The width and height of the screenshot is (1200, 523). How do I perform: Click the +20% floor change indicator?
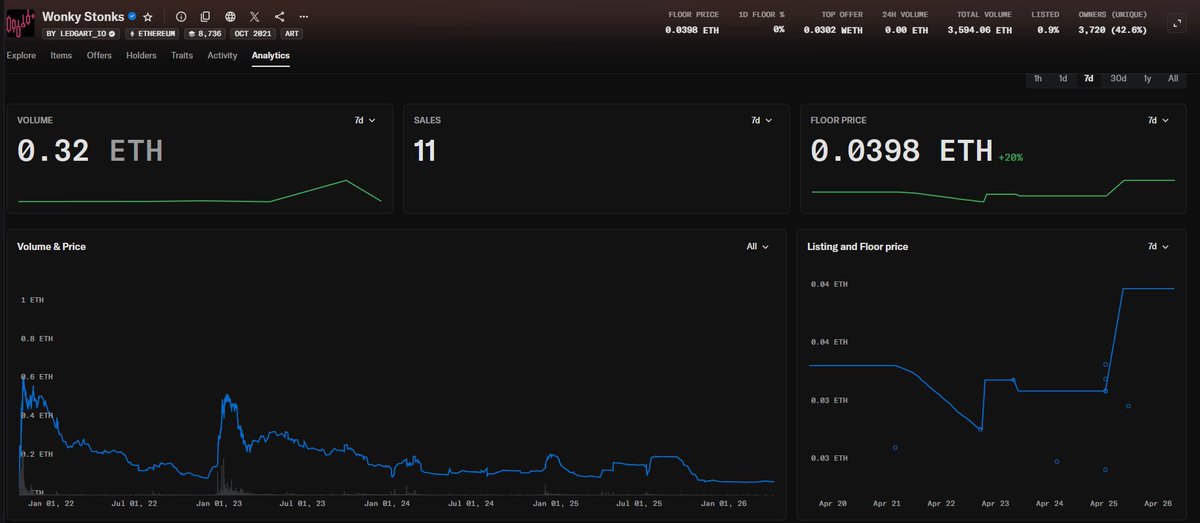1010,157
